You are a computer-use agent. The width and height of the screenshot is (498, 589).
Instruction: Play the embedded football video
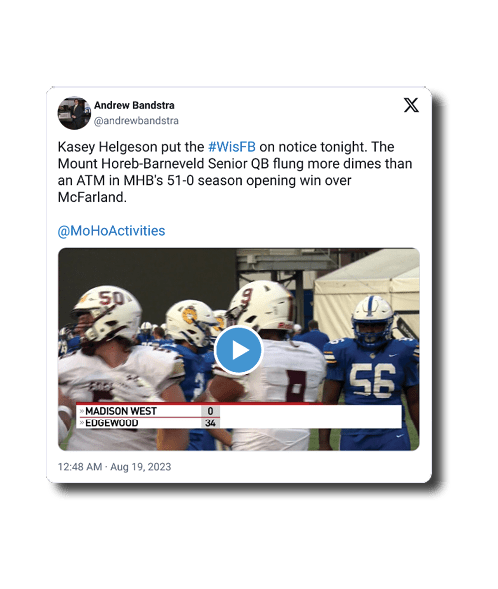[x=238, y=350]
